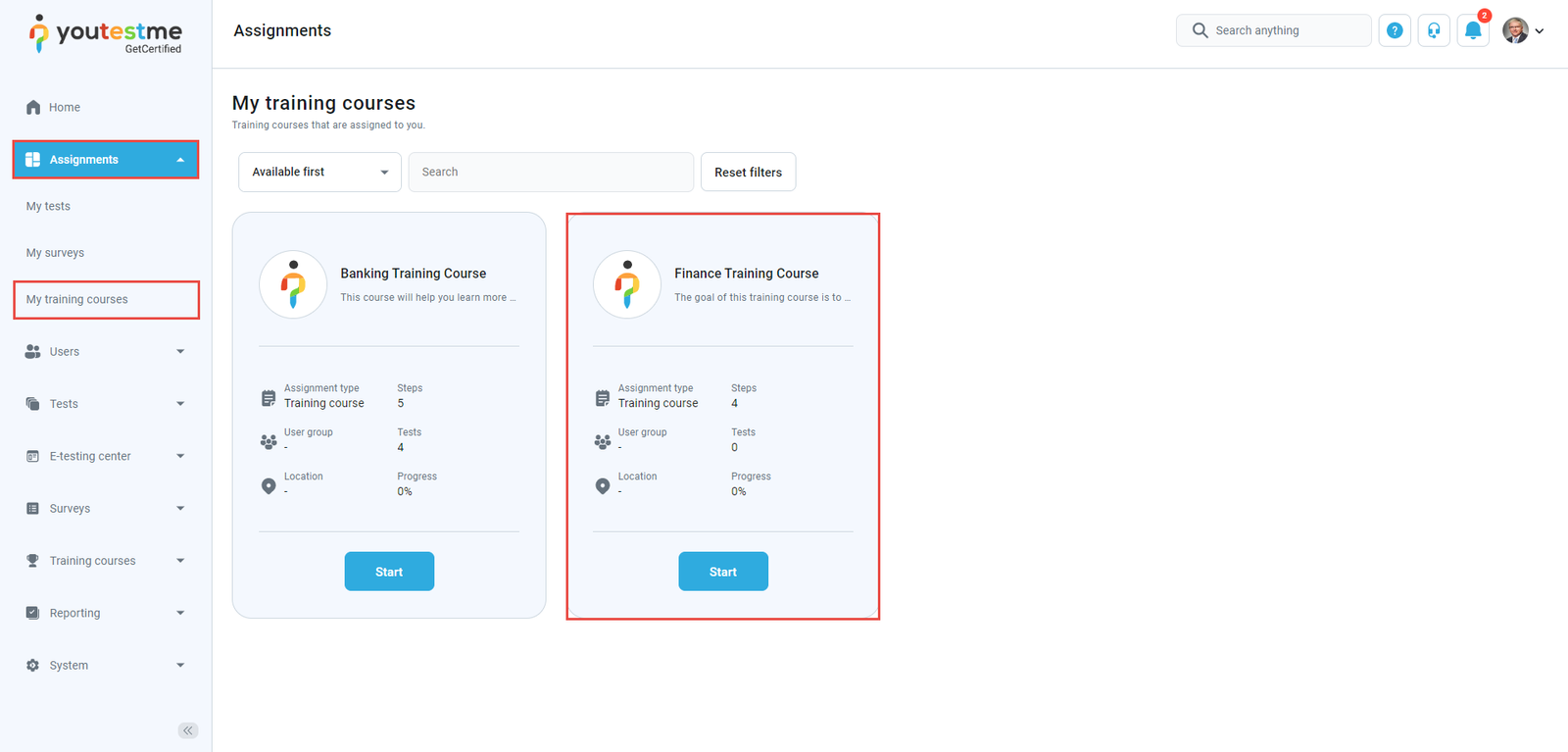The width and height of the screenshot is (1568, 752).
Task: Start the Finance Training Course
Action: [x=722, y=572]
